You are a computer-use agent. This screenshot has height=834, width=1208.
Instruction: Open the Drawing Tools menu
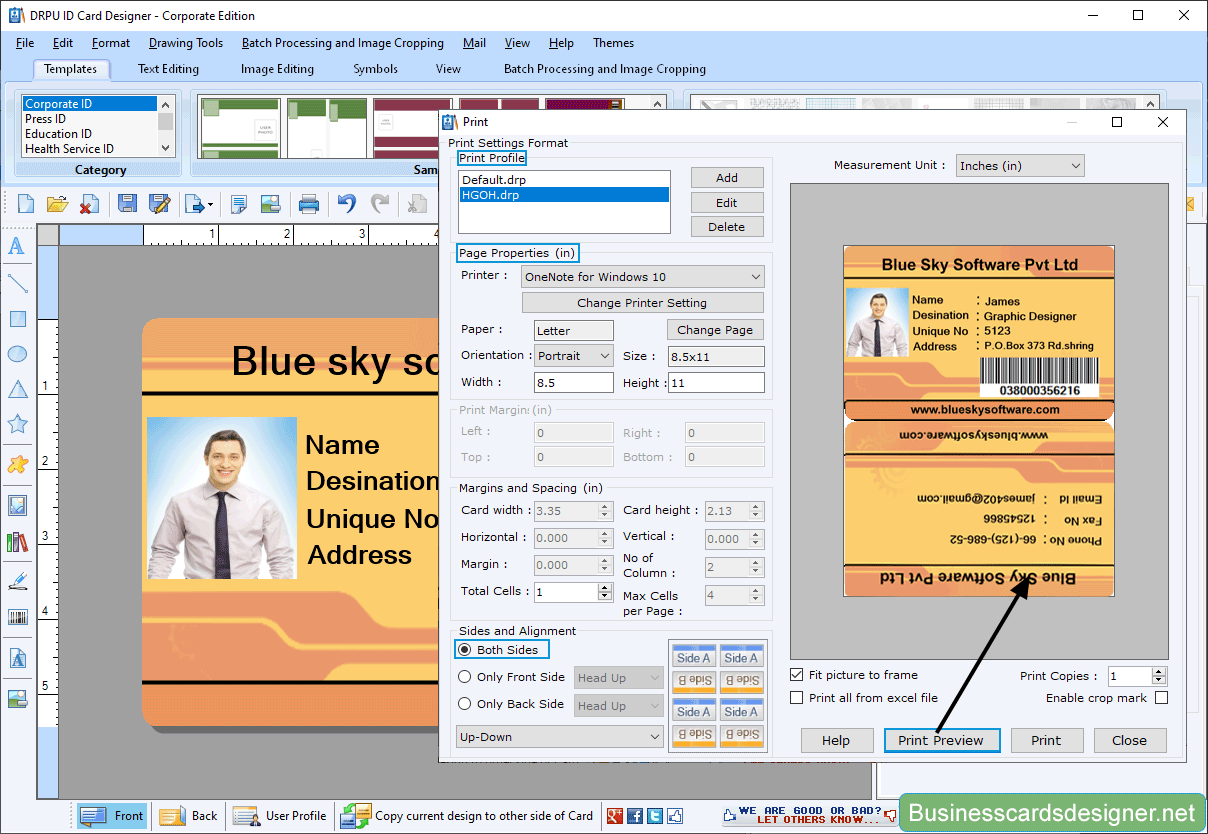186,43
